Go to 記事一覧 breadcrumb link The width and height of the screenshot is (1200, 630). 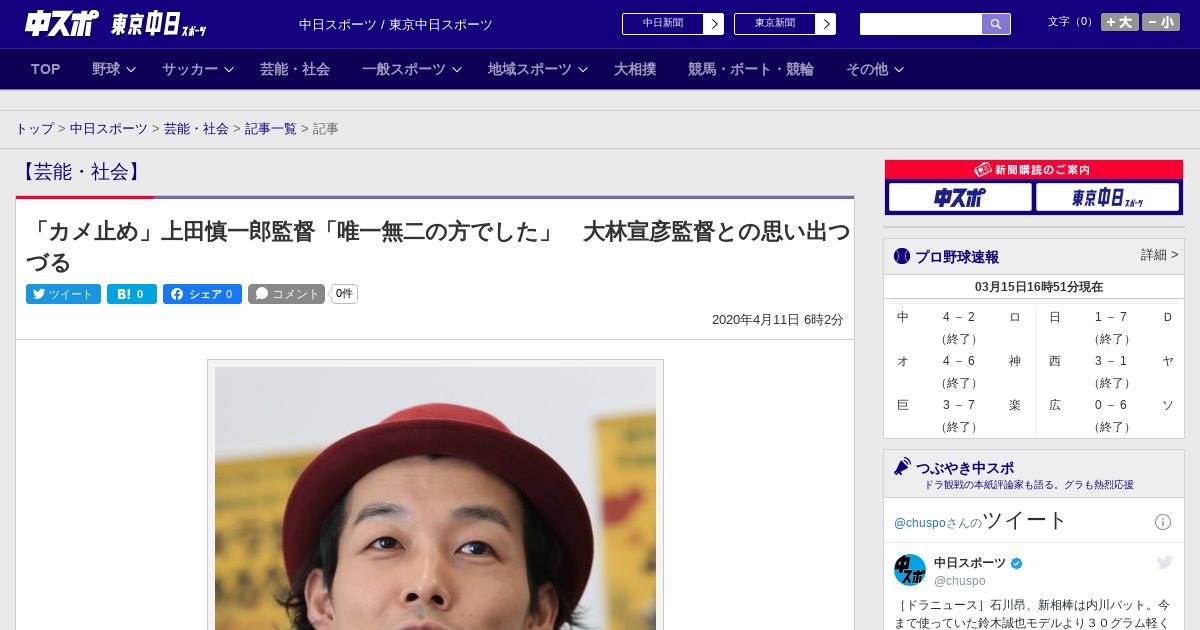[271, 129]
